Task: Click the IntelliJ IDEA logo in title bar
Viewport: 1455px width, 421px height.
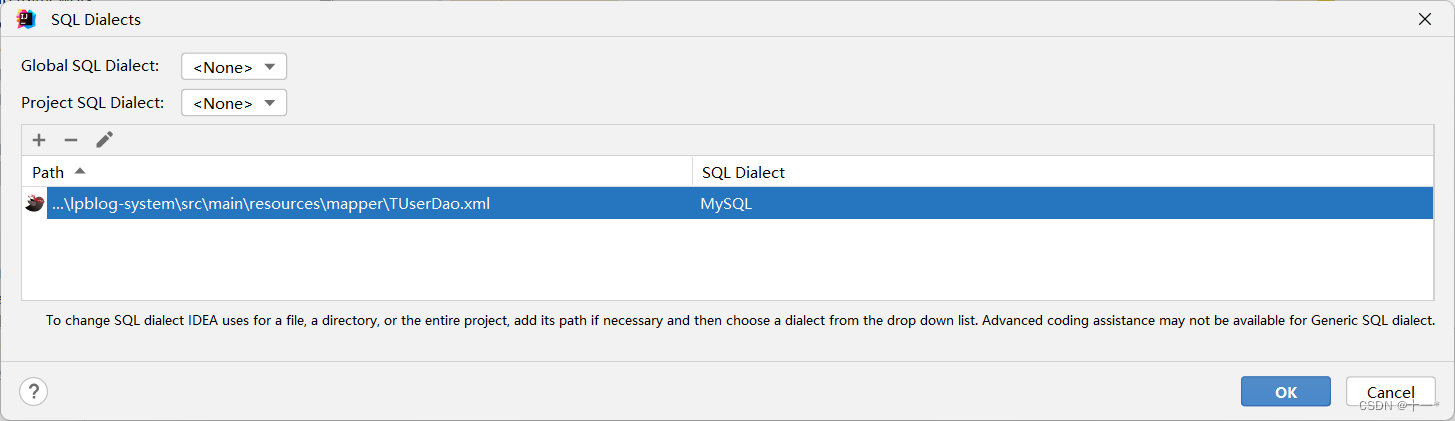Action: tap(27, 19)
